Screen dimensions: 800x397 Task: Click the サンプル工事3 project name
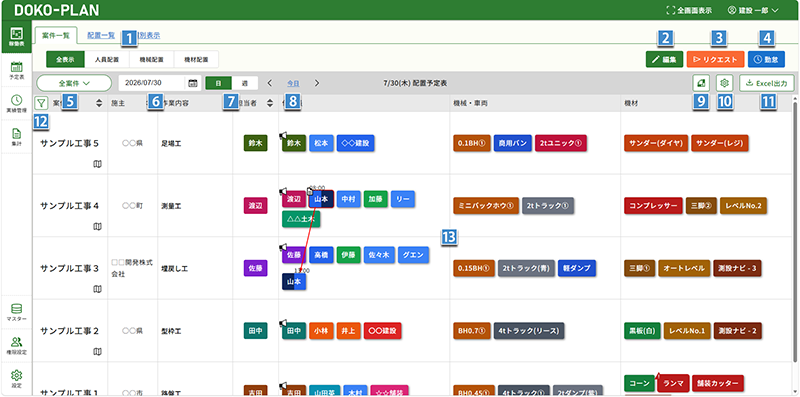(x=69, y=268)
